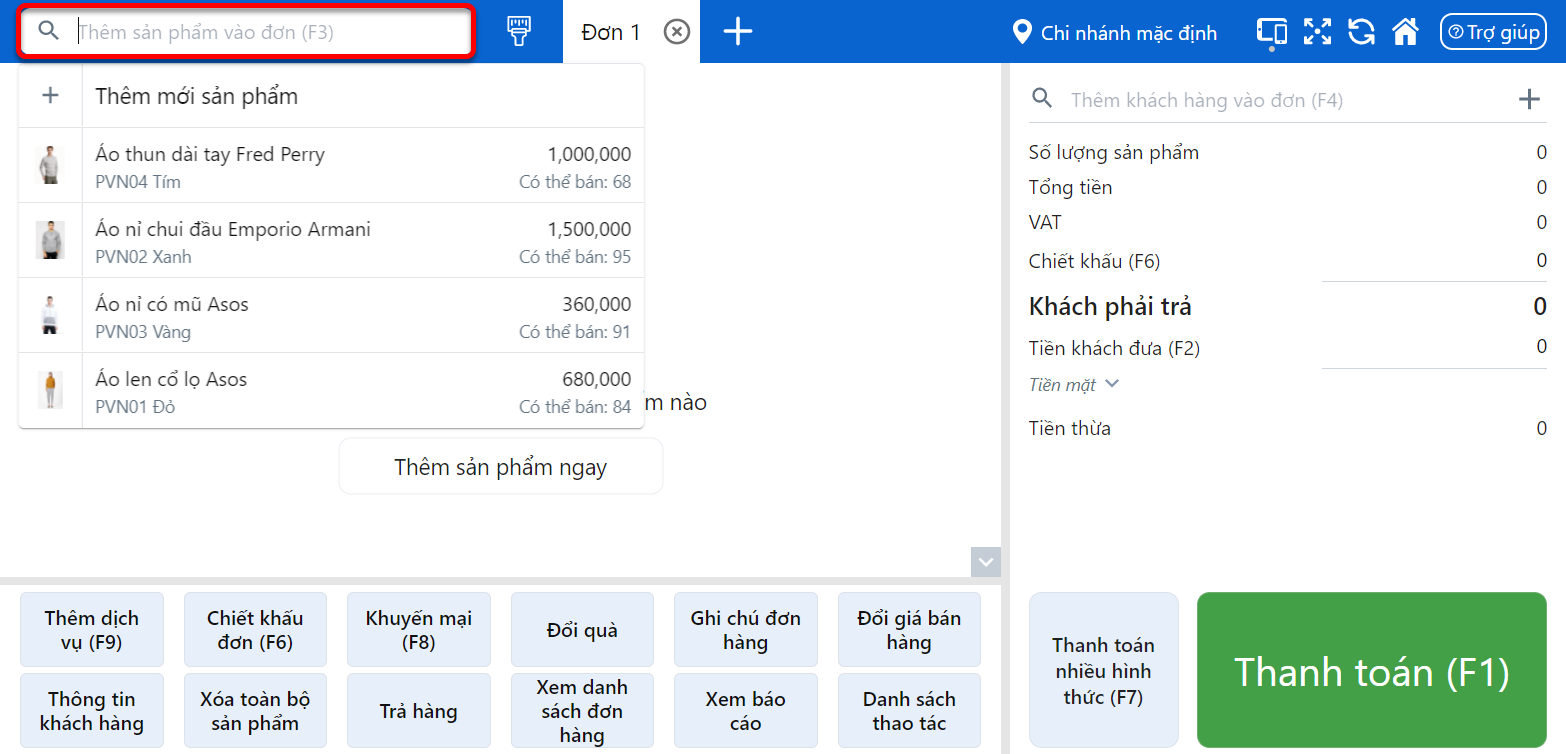
Task: Close the Đơn 1 order tab
Action: [677, 32]
